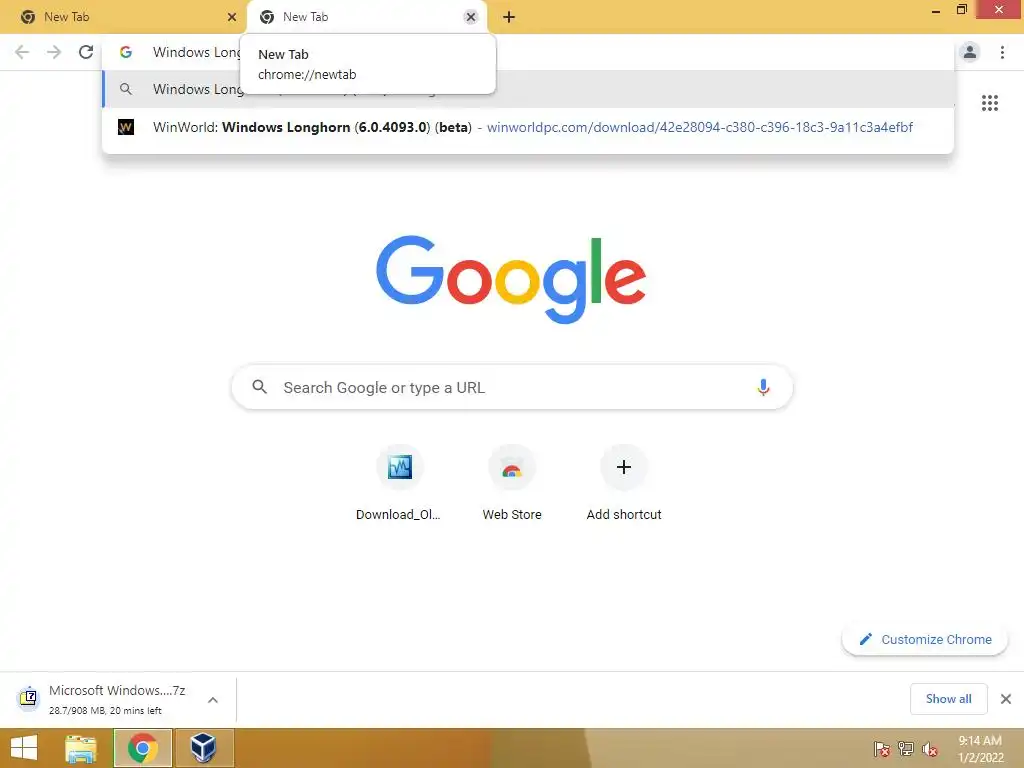Screen dimensions: 1024x768
Task: Open the Google apps grid
Action: (989, 103)
